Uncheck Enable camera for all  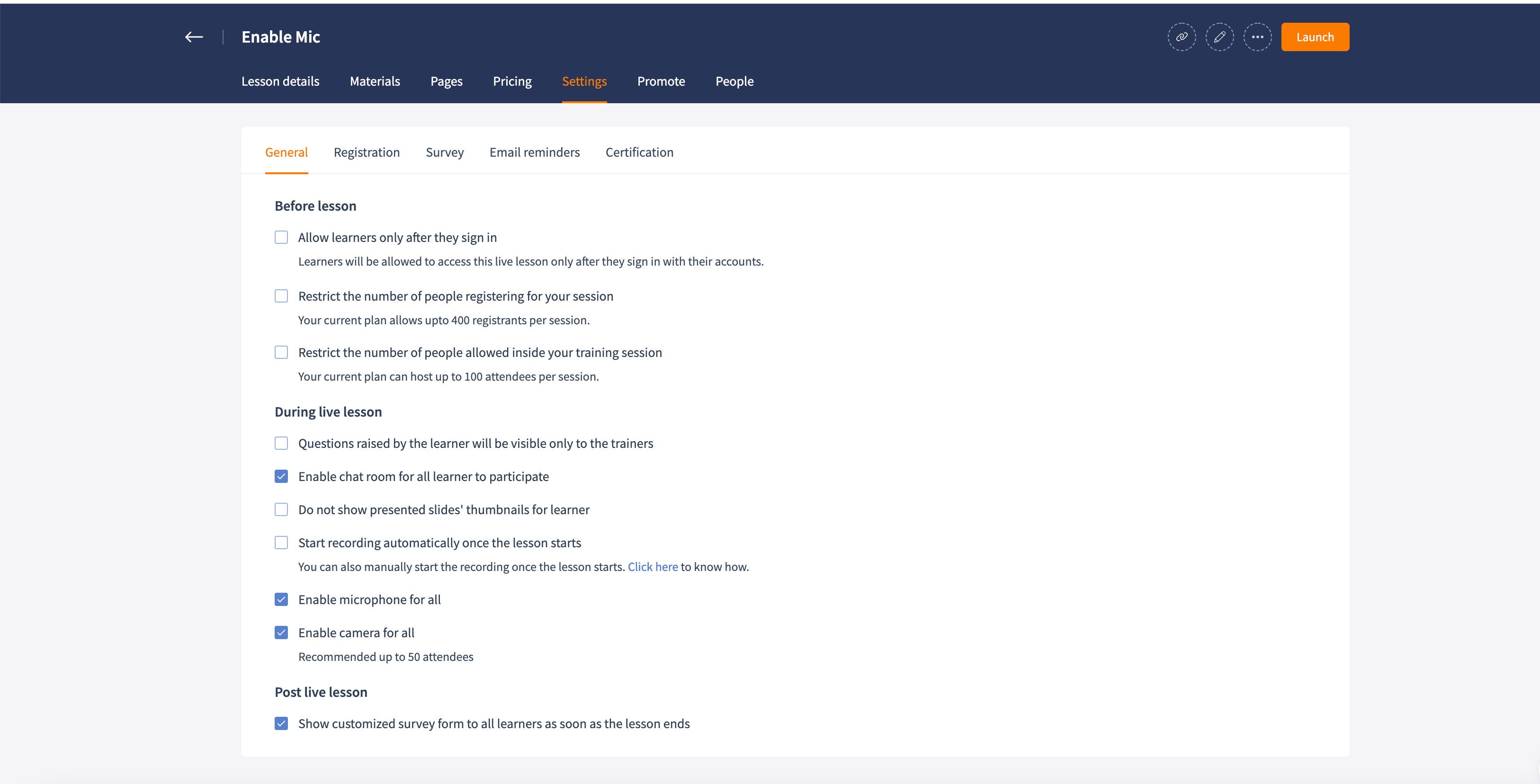point(281,632)
